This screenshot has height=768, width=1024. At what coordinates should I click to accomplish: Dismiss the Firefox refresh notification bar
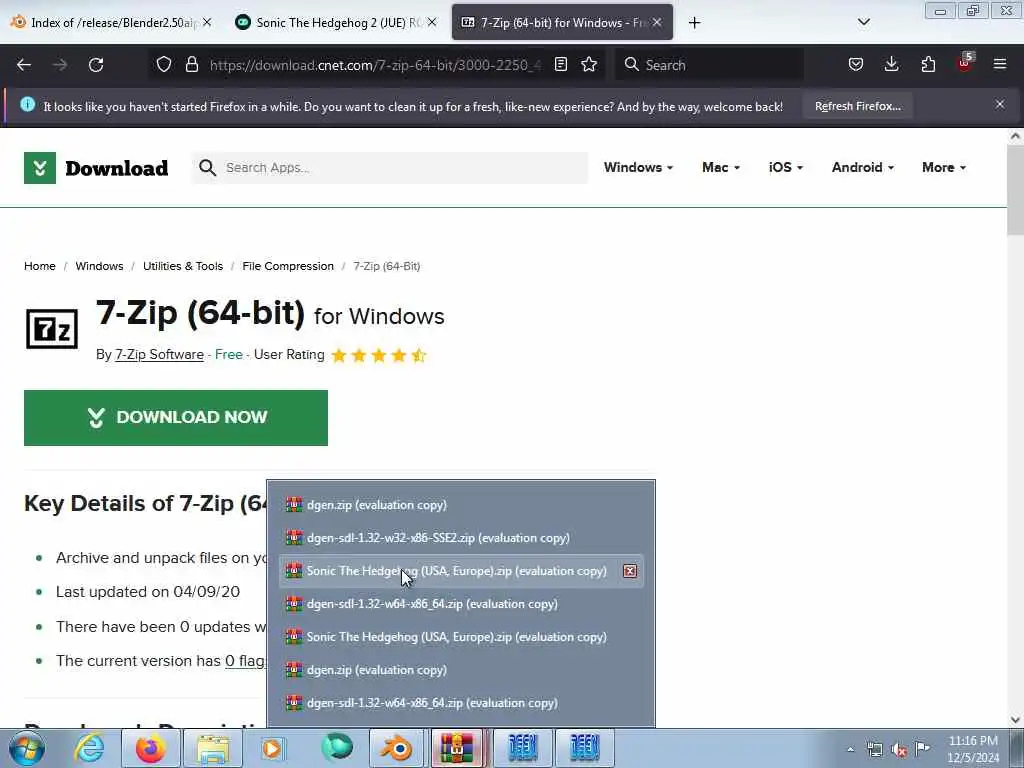(1000, 104)
